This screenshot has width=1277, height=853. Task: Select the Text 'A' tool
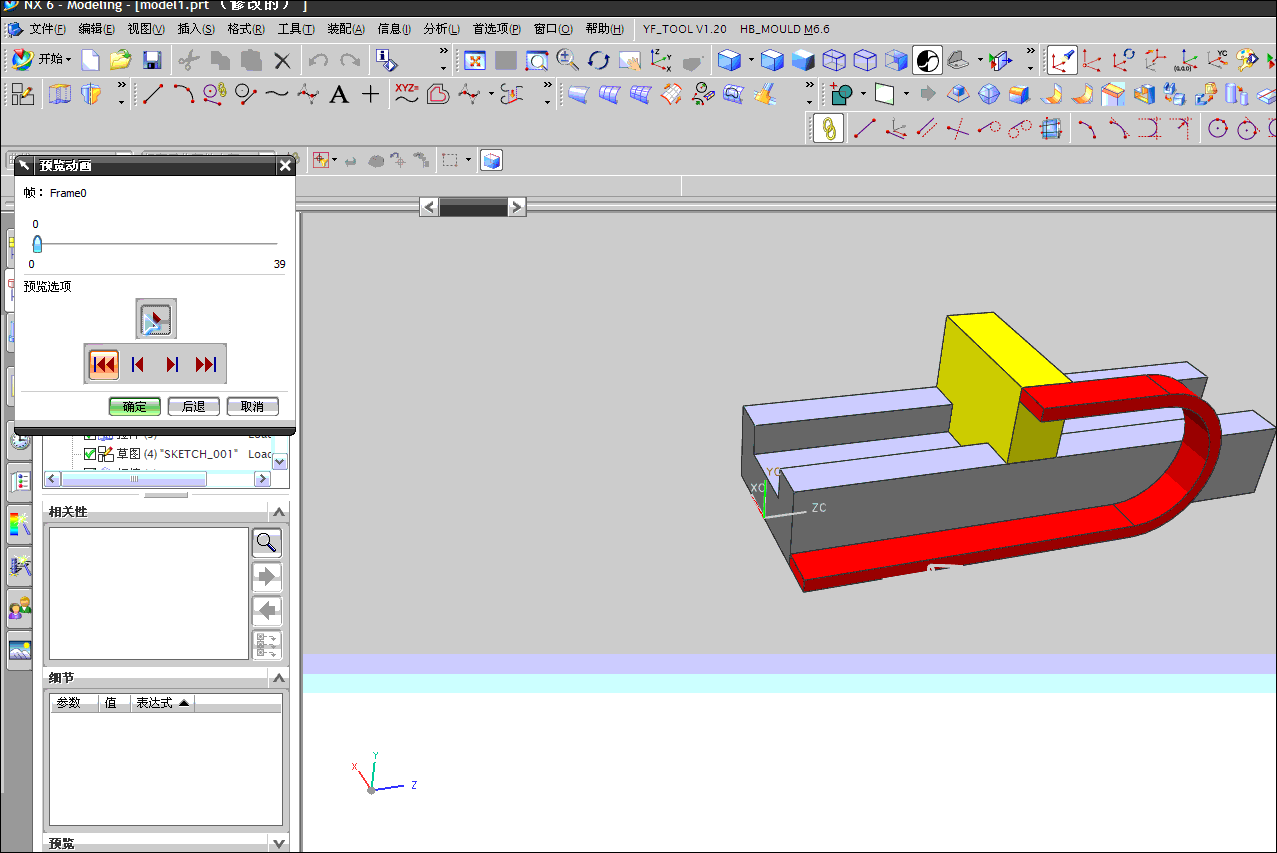point(339,95)
